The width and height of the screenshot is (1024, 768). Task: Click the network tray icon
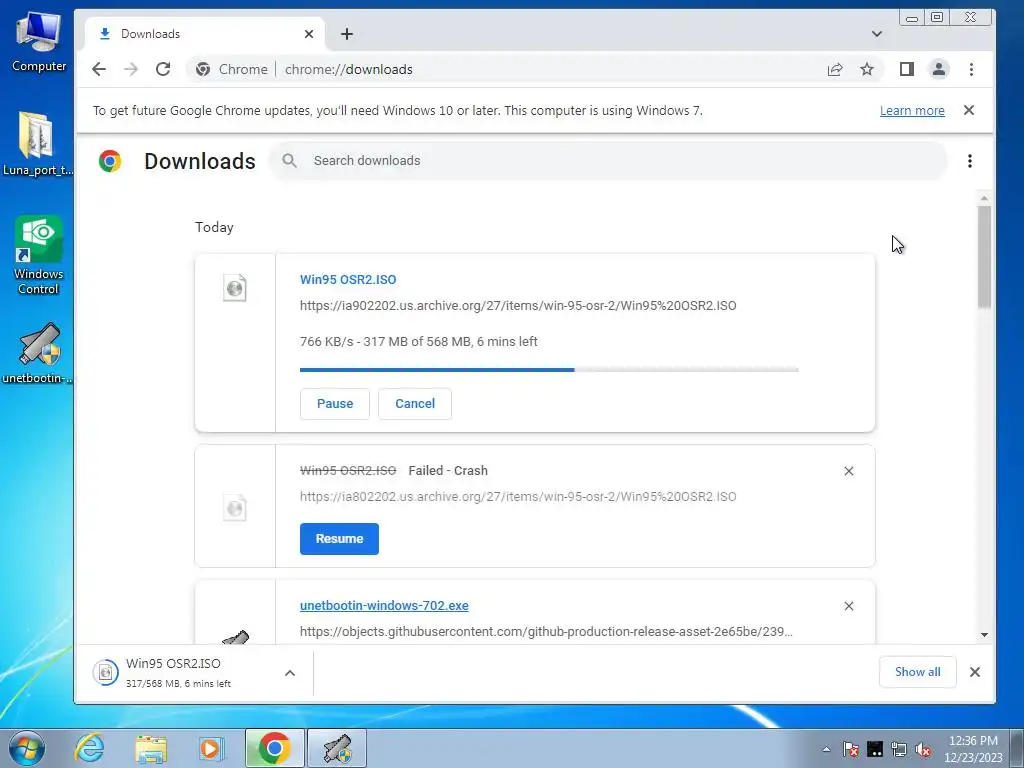(899, 749)
